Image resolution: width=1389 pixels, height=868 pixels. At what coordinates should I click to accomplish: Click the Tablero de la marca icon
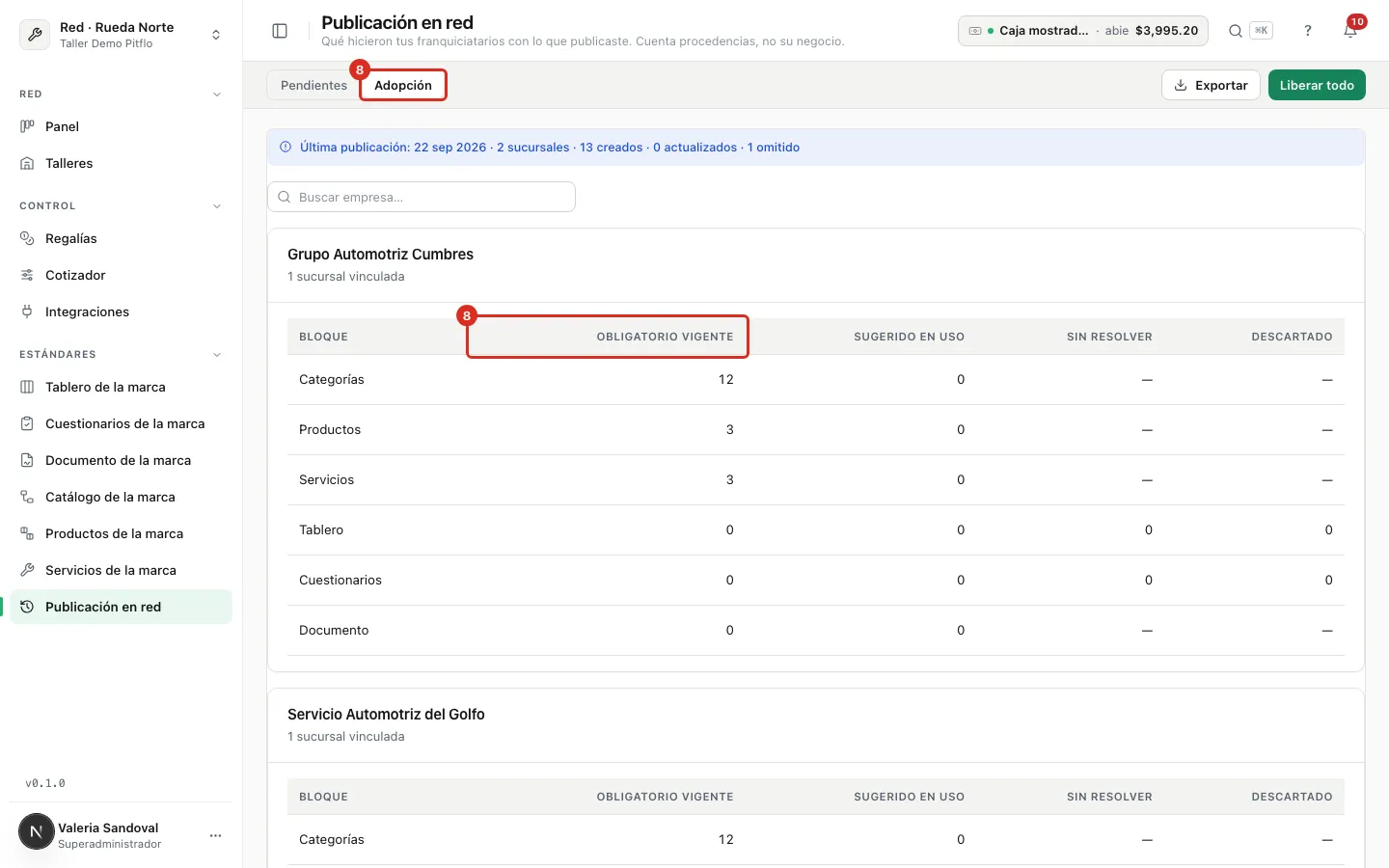(x=27, y=387)
